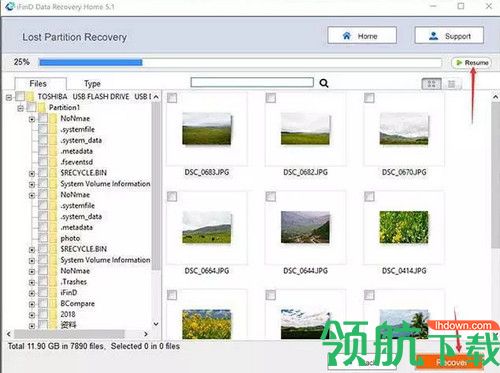Switch to the Type tab
This screenshot has height=373, width=500.
coord(92,83)
